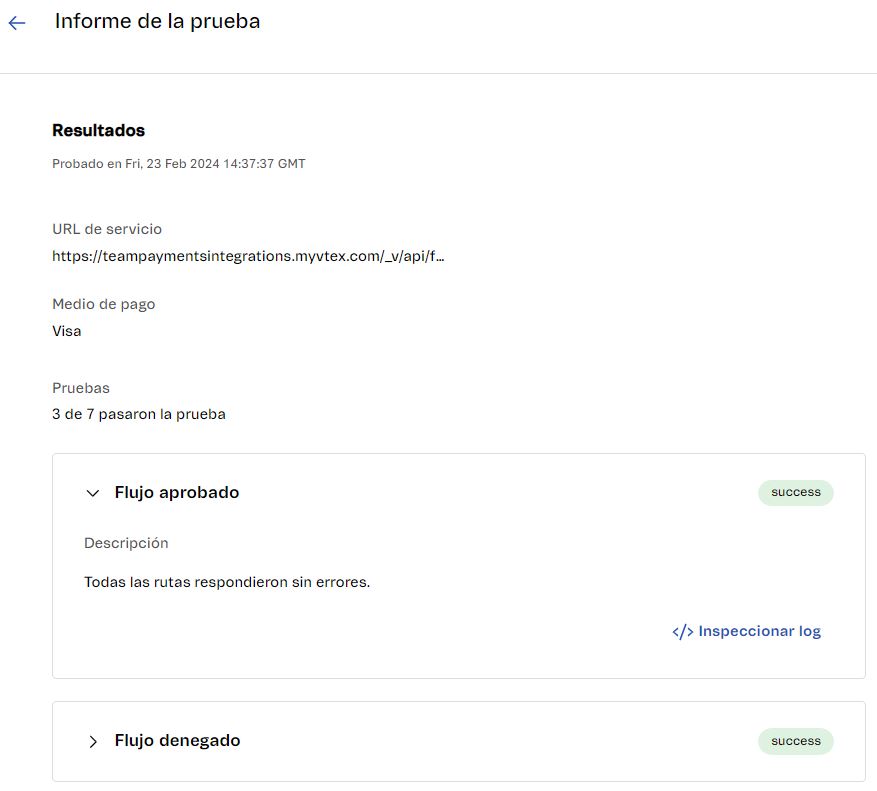The width and height of the screenshot is (877, 791).
Task: Click the 3 de 7 pasaron la prueba text
Action: pyautogui.click(x=138, y=413)
